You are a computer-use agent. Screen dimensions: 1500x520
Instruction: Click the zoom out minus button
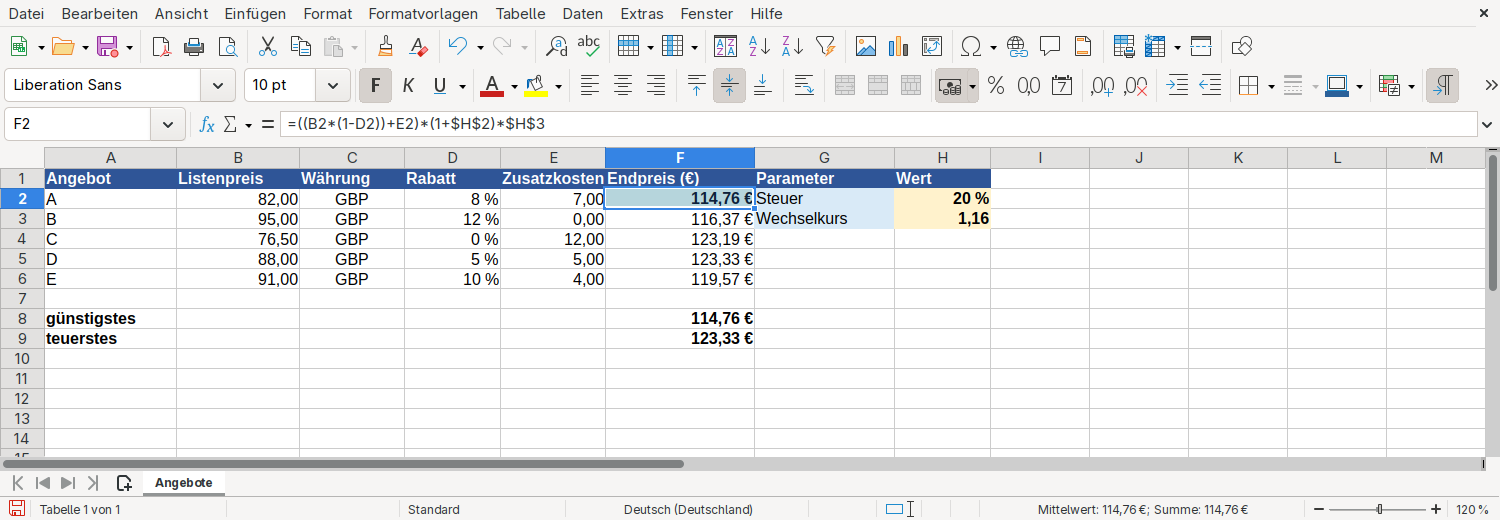[x=1319, y=509]
